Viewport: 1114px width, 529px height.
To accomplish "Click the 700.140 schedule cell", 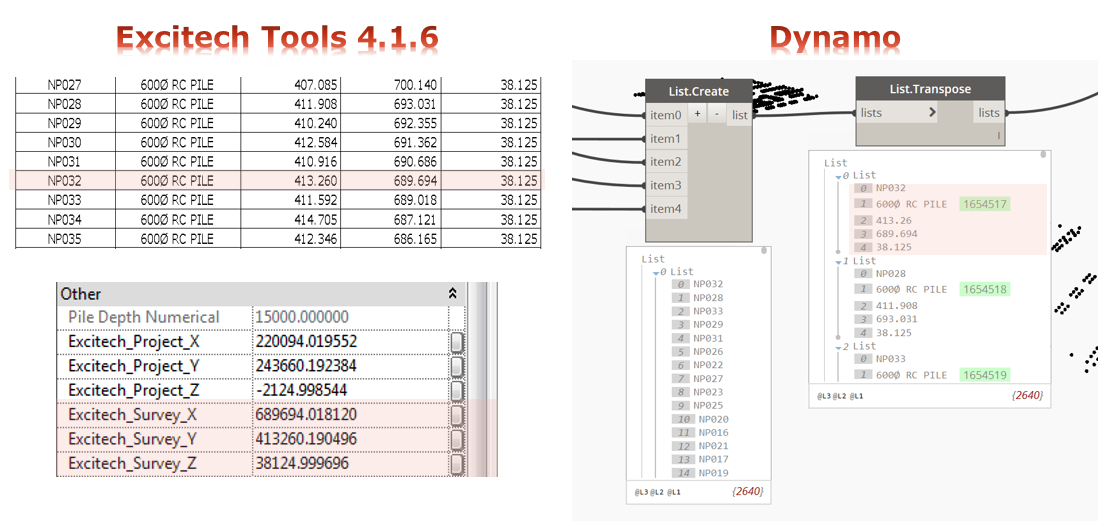I will pos(390,85).
